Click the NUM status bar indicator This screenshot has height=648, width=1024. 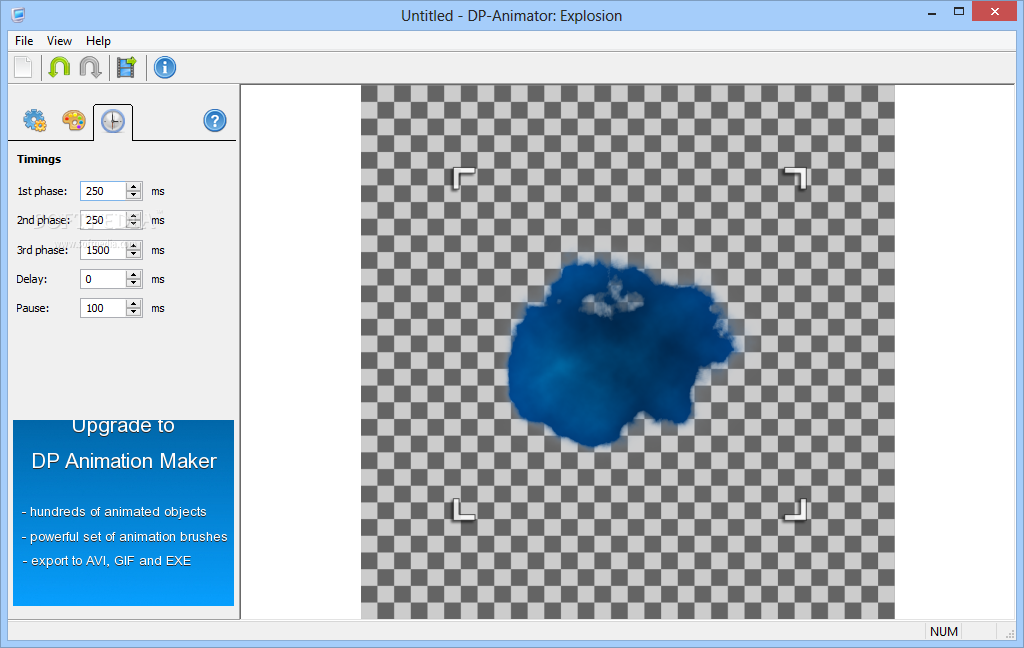coord(944,632)
